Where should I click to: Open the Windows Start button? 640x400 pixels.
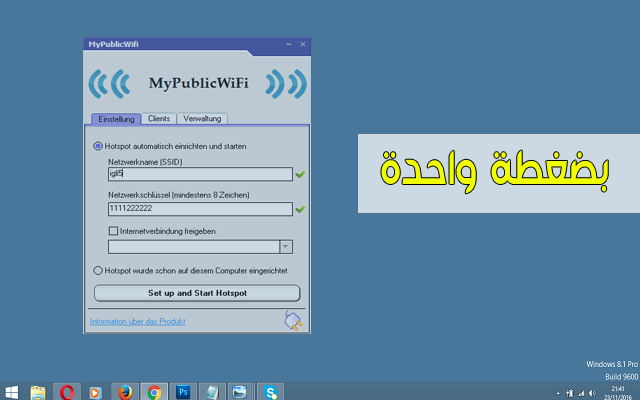coord(11,393)
